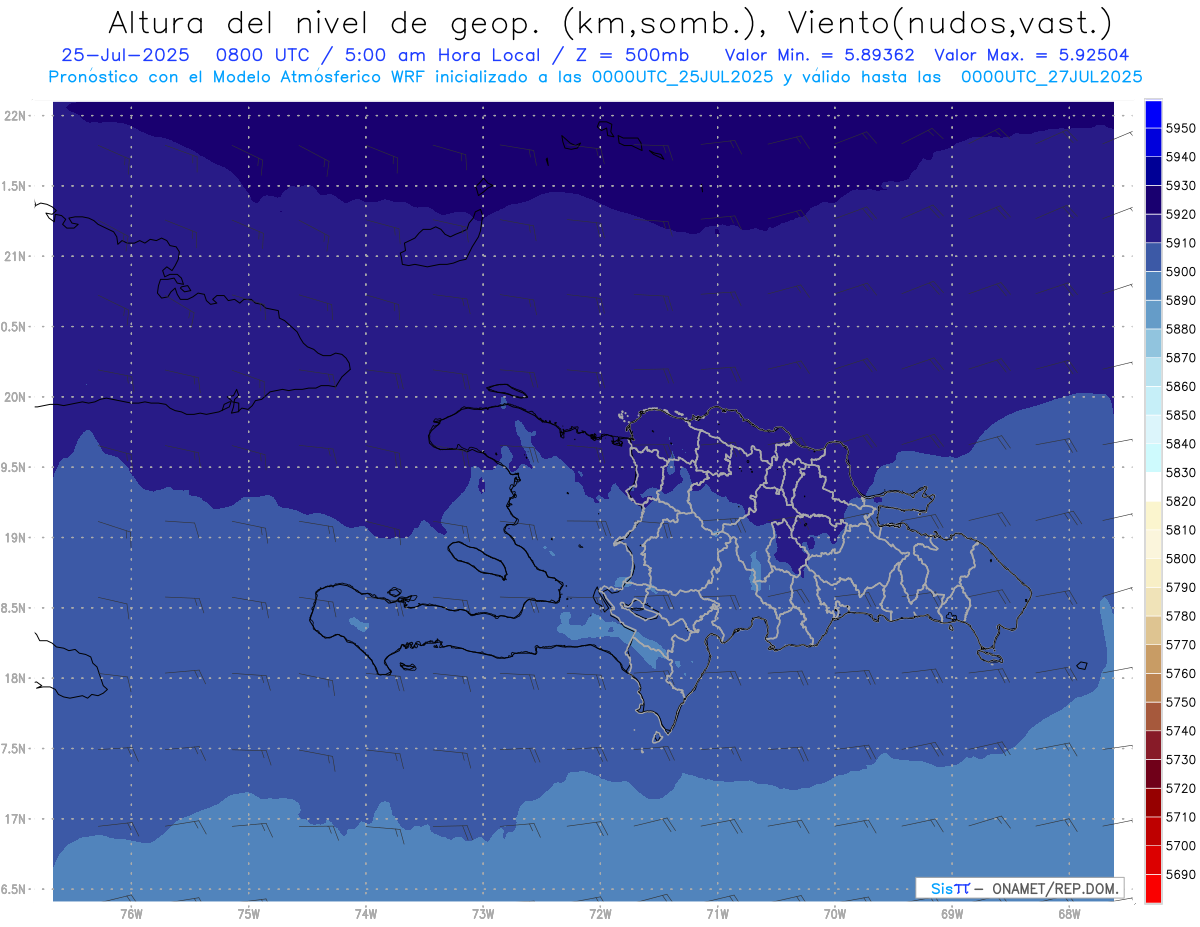Click the 5700 colorbar label
Image resolution: width=1200 pixels, height=927 pixels.
click(x=1181, y=846)
